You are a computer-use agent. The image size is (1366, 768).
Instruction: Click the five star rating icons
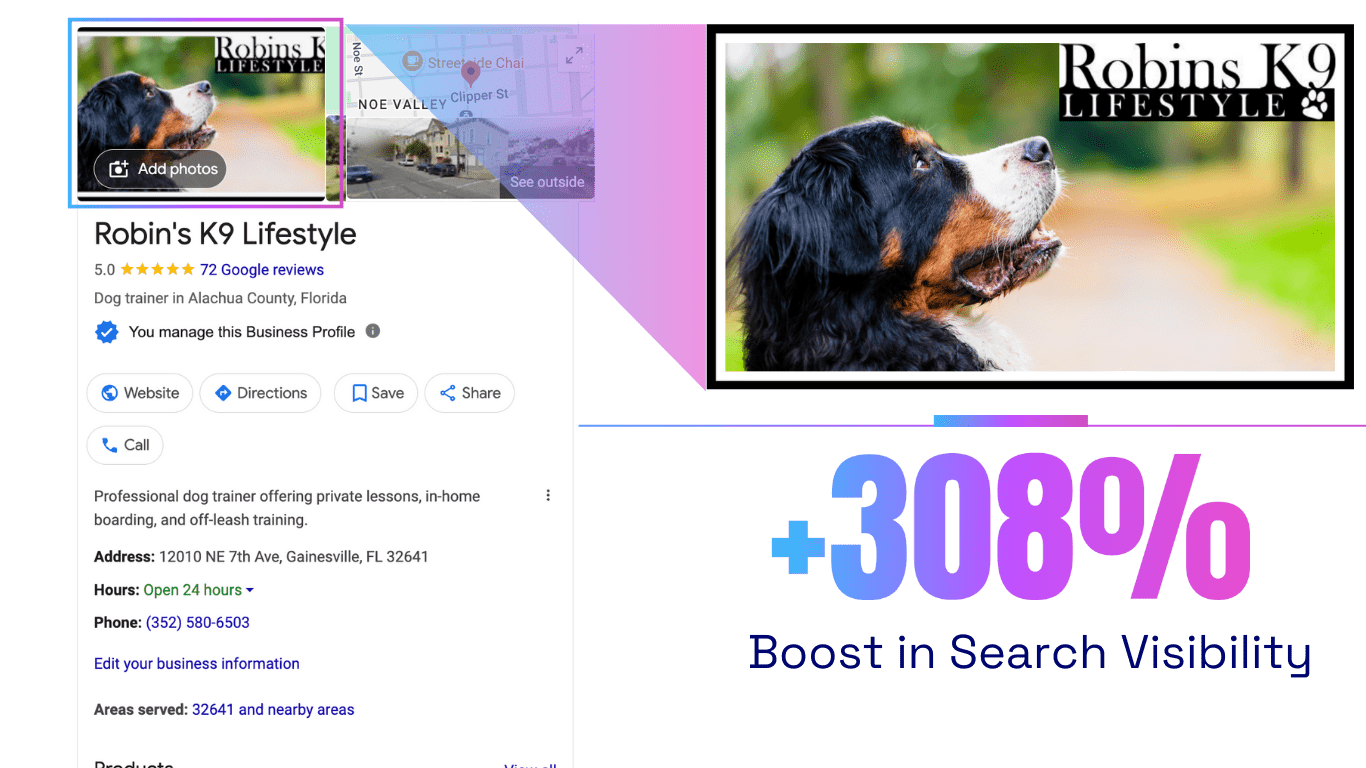pyautogui.click(x=158, y=270)
